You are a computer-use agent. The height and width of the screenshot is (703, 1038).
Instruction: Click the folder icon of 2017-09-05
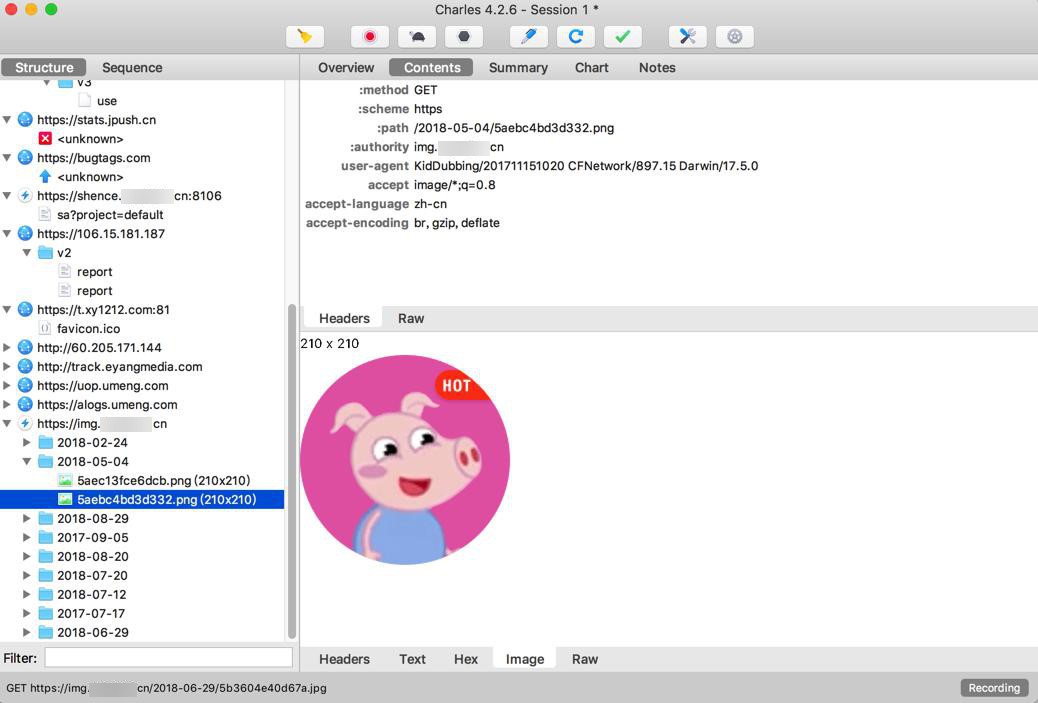coord(45,538)
